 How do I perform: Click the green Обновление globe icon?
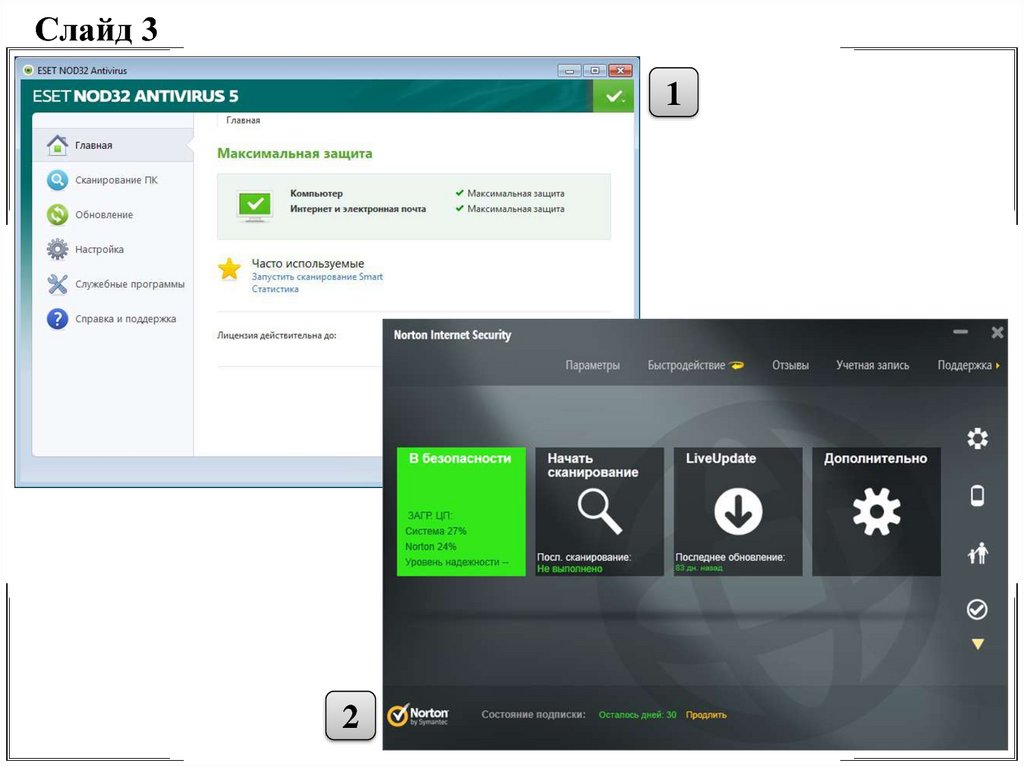(57, 215)
